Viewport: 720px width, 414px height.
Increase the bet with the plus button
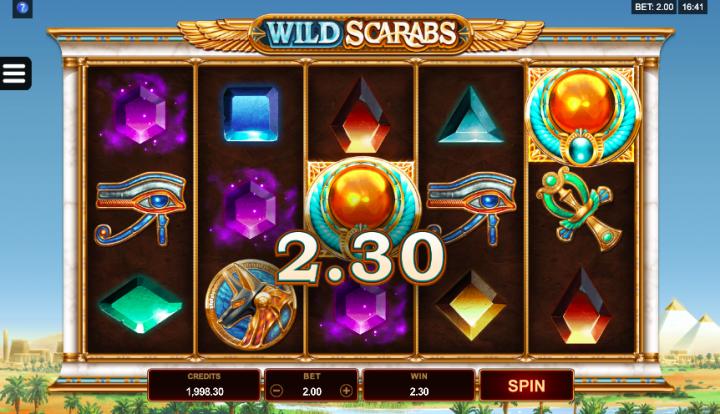pos(346,391)
